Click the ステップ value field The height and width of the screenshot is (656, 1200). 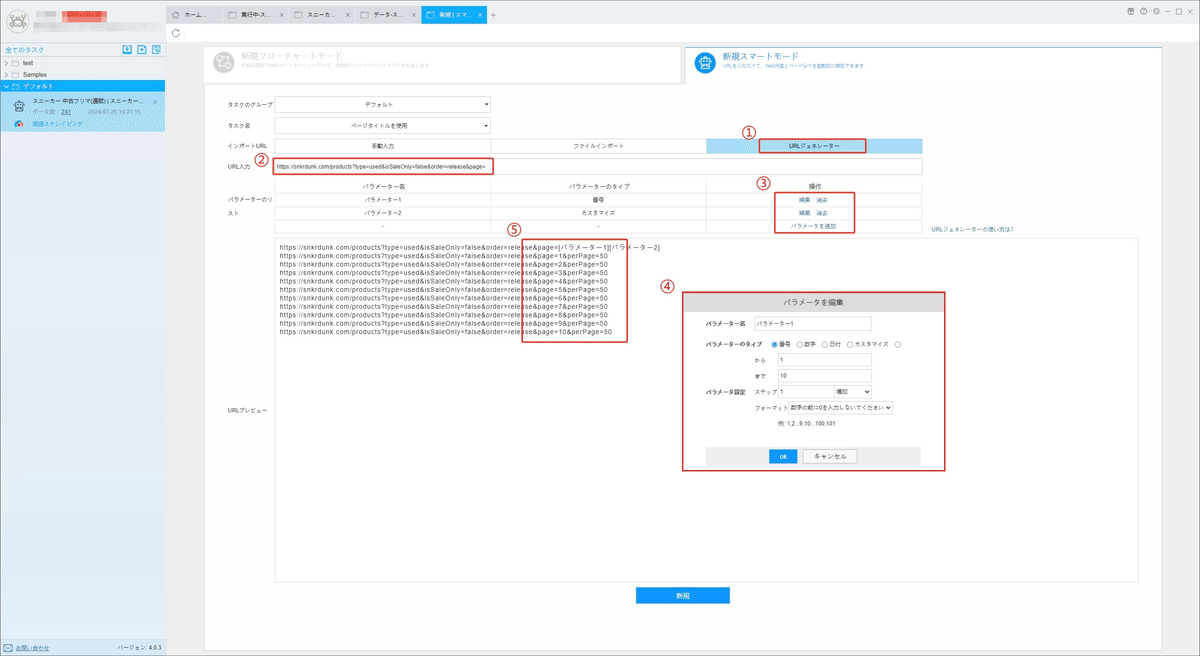pos(805,392)
